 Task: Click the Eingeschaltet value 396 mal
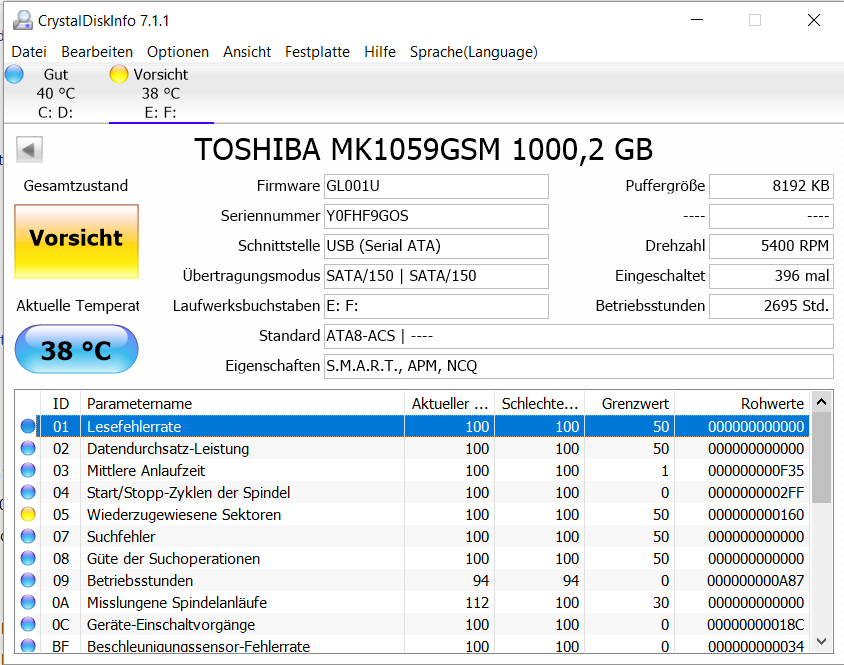click(x=771, y=276)
